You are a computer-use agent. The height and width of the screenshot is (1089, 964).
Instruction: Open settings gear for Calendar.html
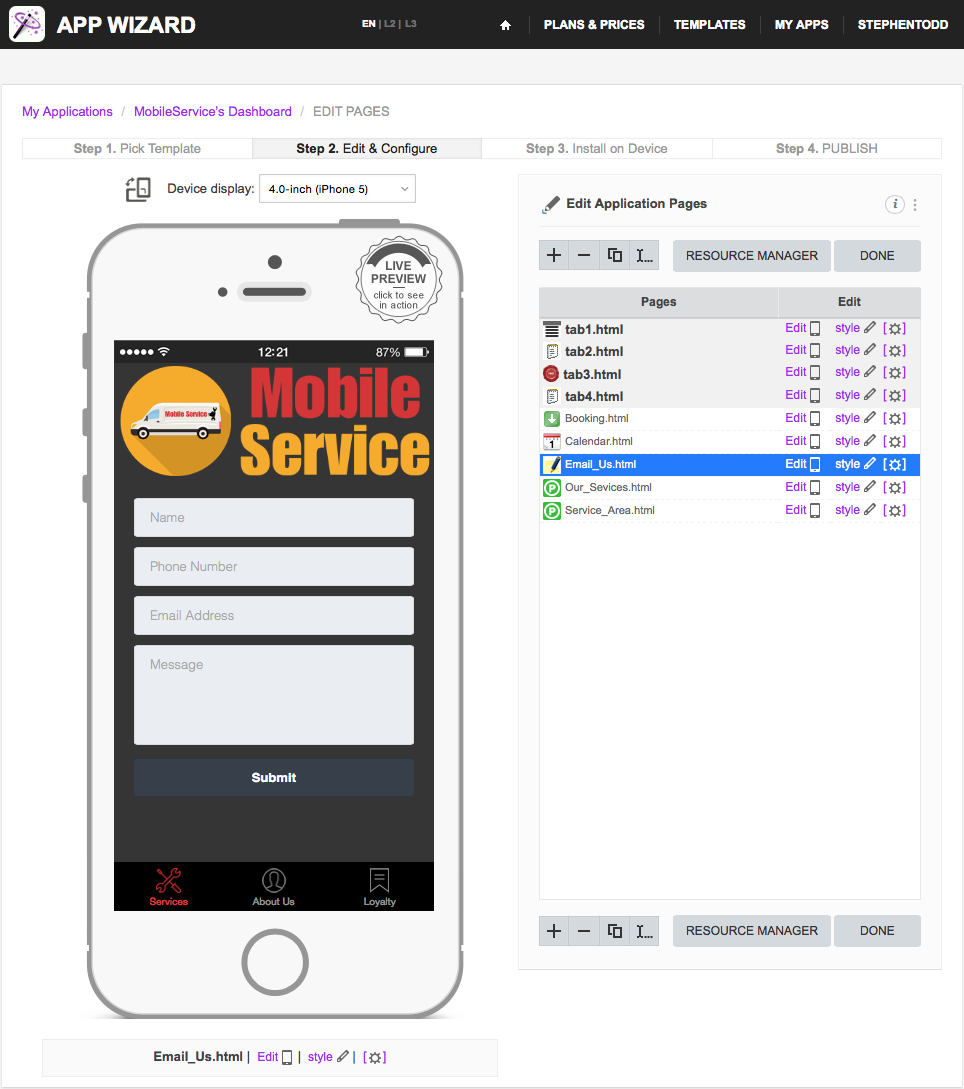pyautogui.click(x=895, y=442)
